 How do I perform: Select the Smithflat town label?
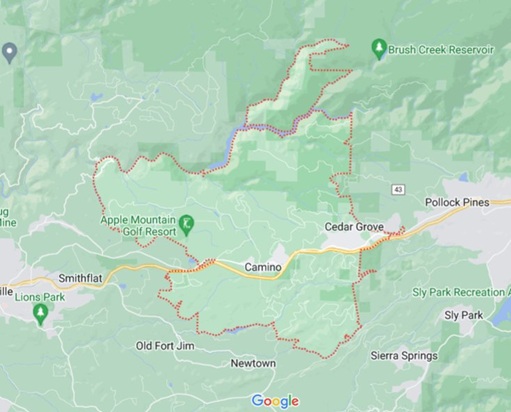pyautogui.click(x=80, y=278)
